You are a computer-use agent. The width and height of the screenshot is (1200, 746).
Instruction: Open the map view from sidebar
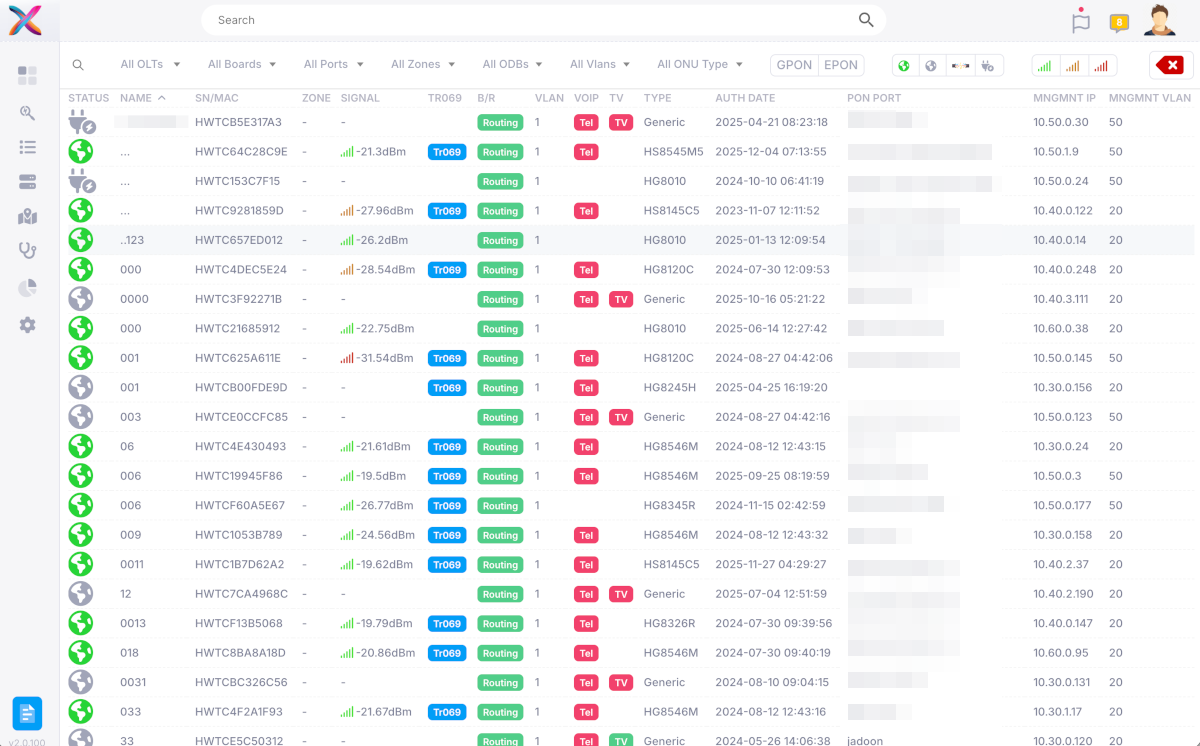coord(27,217)
